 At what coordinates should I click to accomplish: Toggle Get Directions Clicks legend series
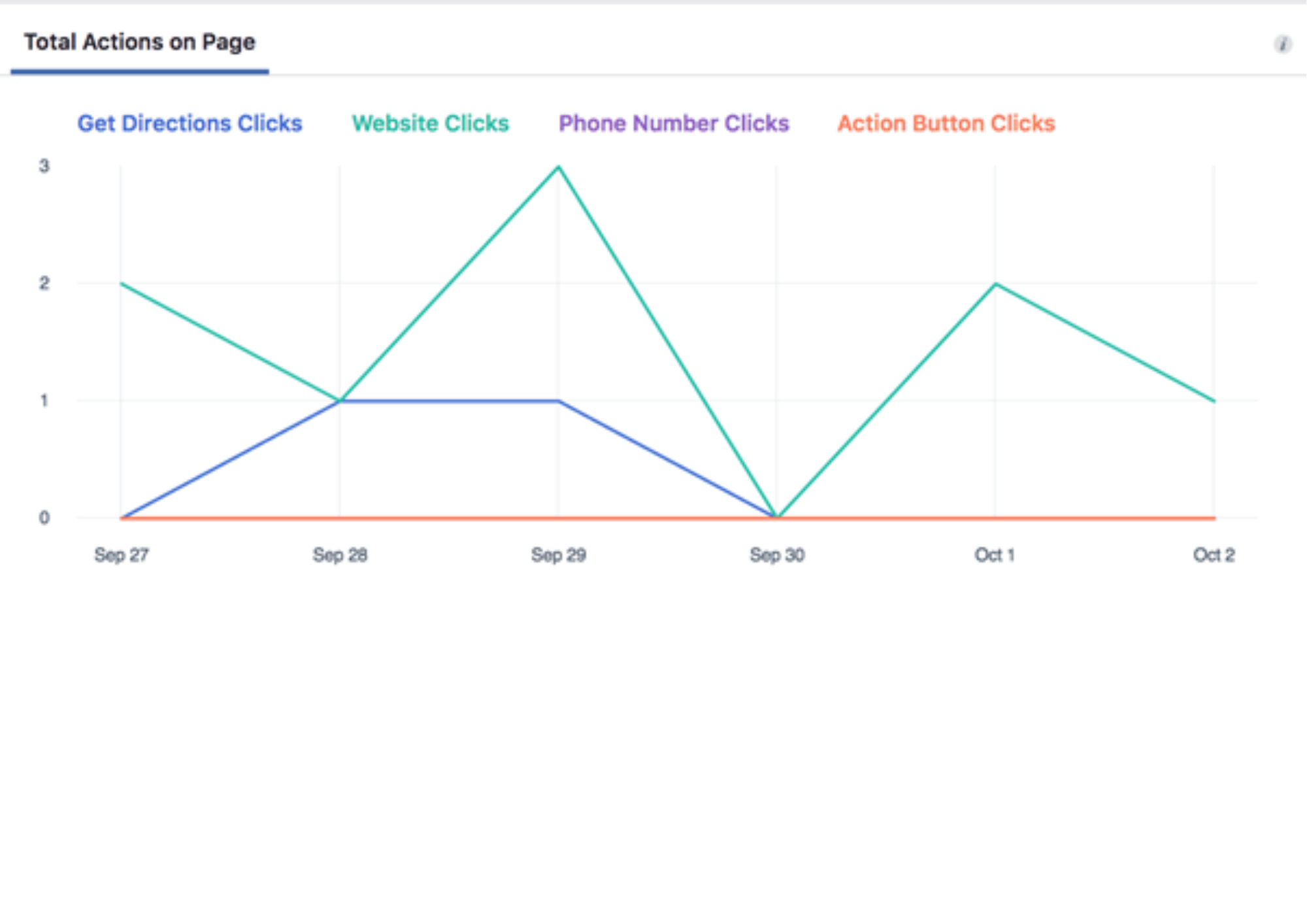click(x=190, y=124)
